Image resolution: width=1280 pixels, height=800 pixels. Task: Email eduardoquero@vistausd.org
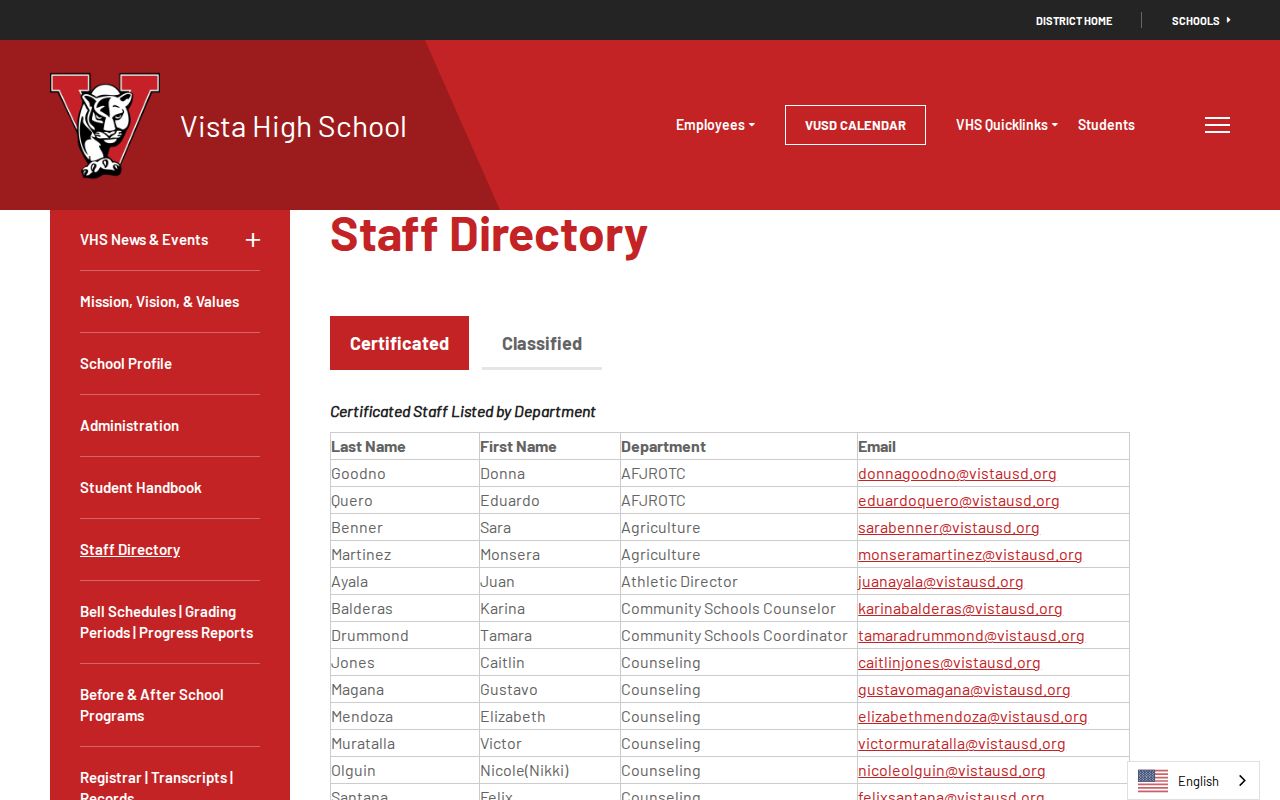[958, 501]
